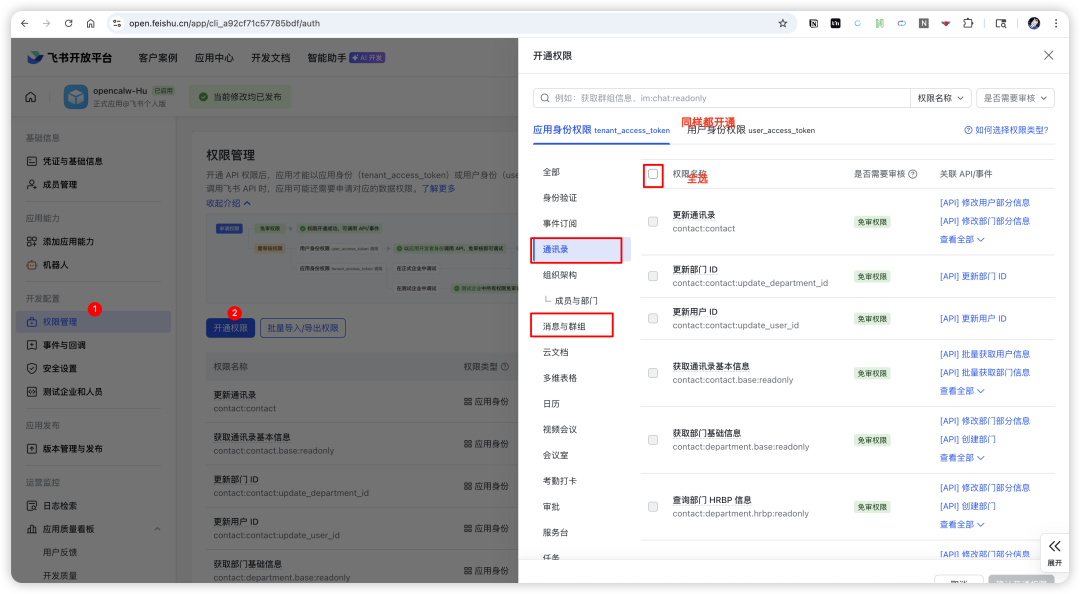Enable the 更新通讯录 contact:contact permission
Image resolution: width=1080 pixels, height=594 pixels.
(653, 221)
